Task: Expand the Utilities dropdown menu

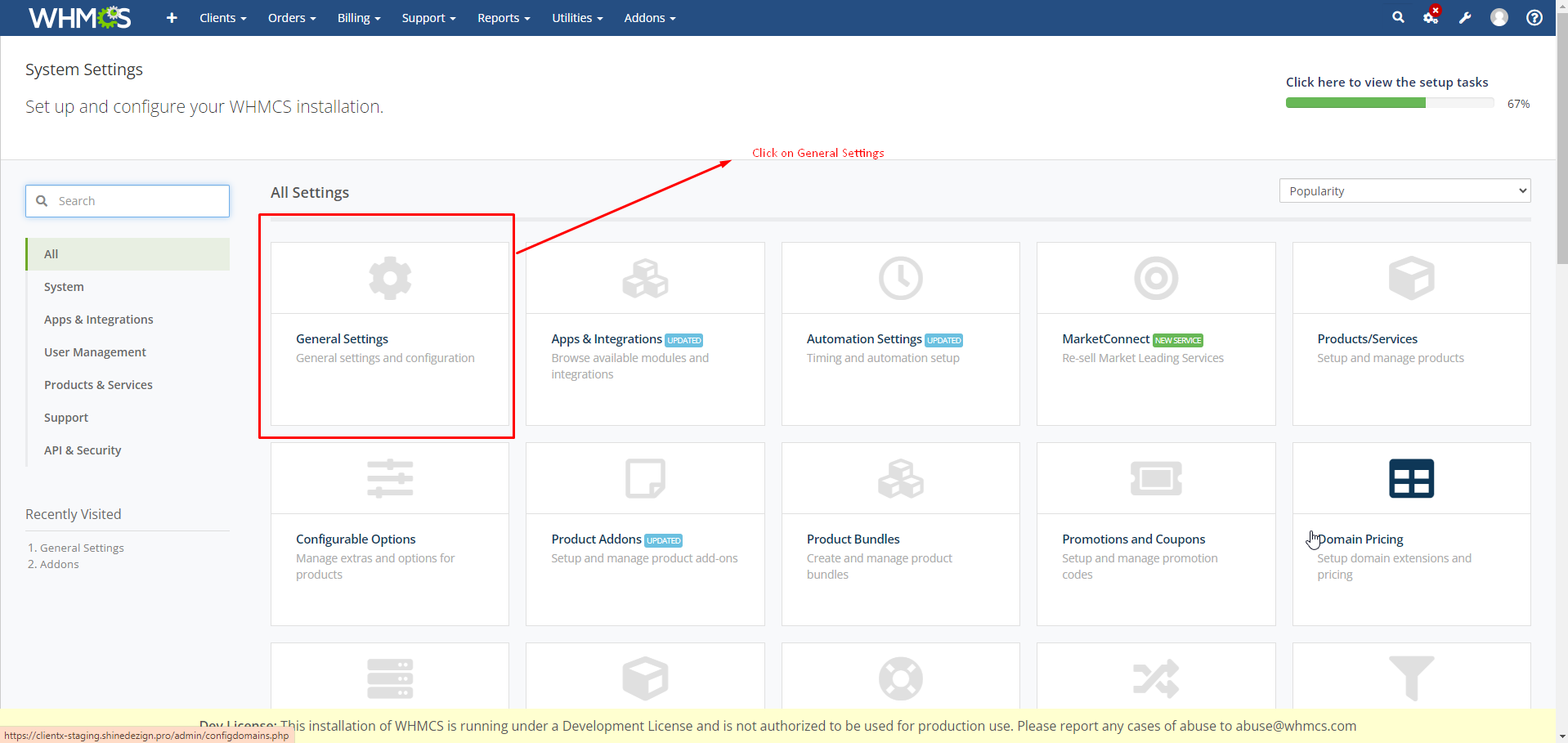Action: [576, 18]
